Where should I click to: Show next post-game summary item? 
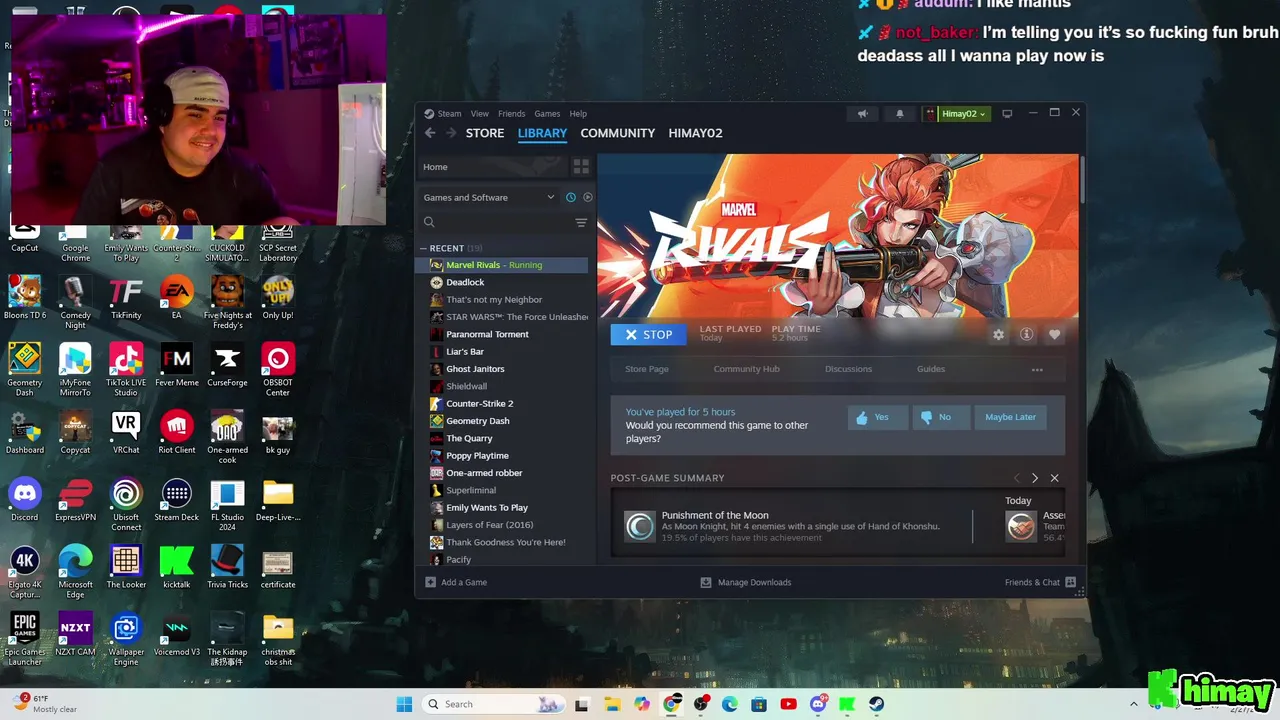tap(1035, 479)
